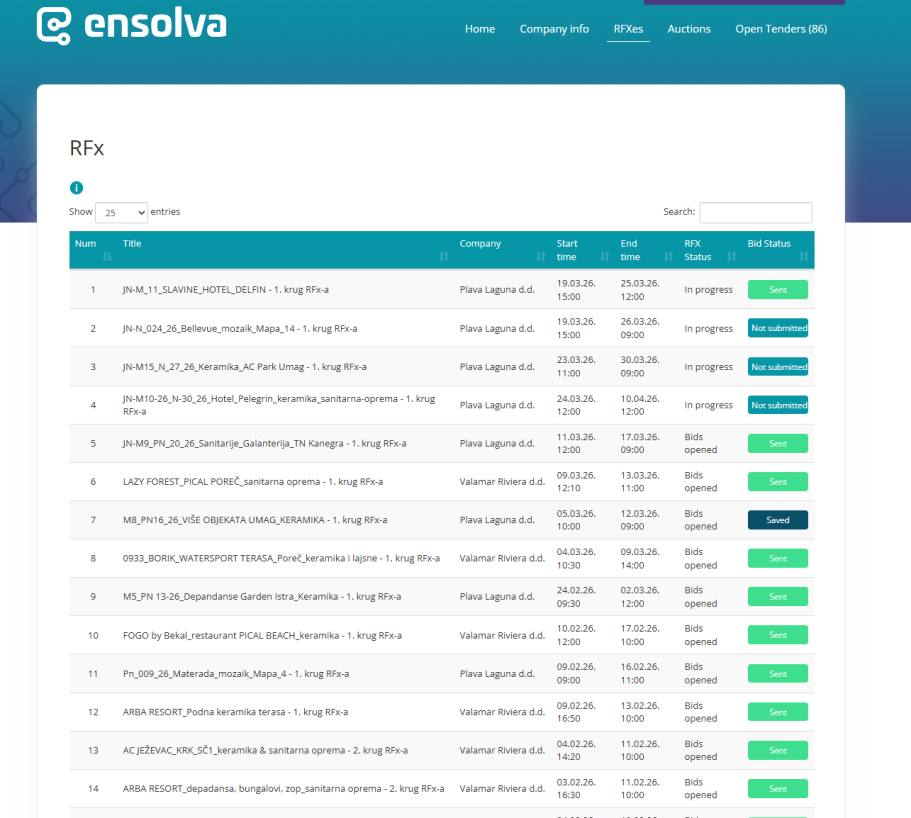Screen dimensions: 911x818
Task: Click the Search input field
Action: (x=755, y=212)
